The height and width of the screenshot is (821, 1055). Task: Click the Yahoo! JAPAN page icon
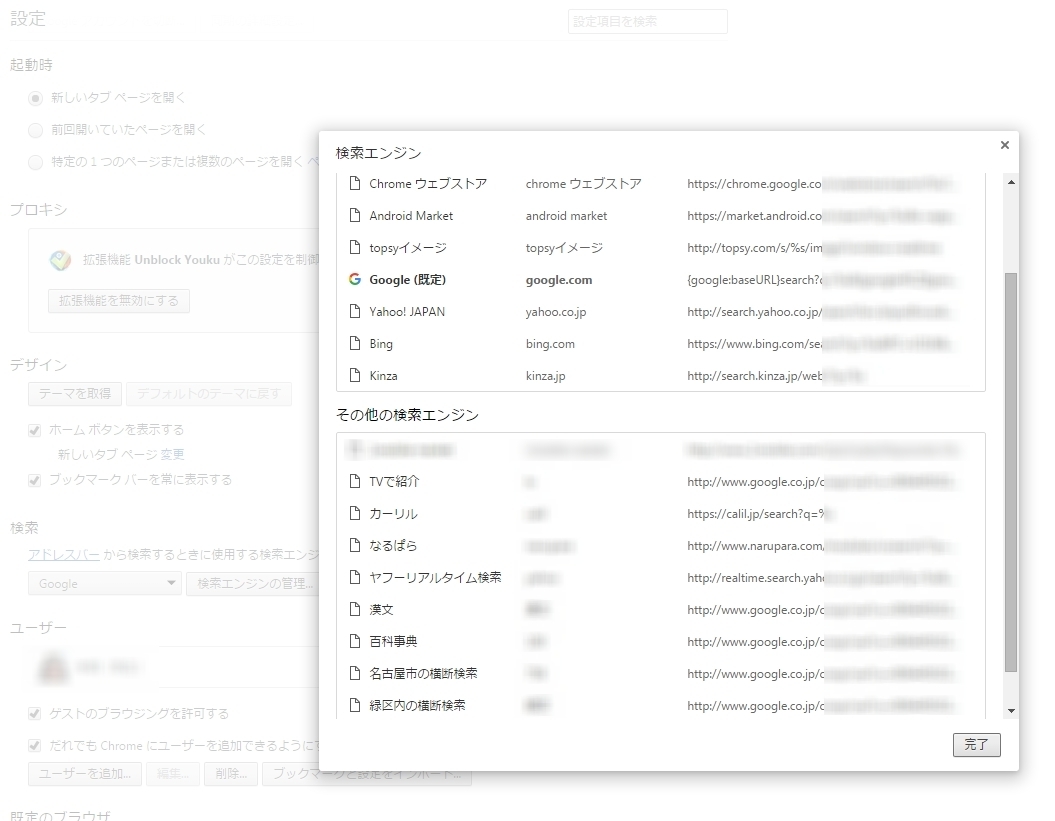355,312
